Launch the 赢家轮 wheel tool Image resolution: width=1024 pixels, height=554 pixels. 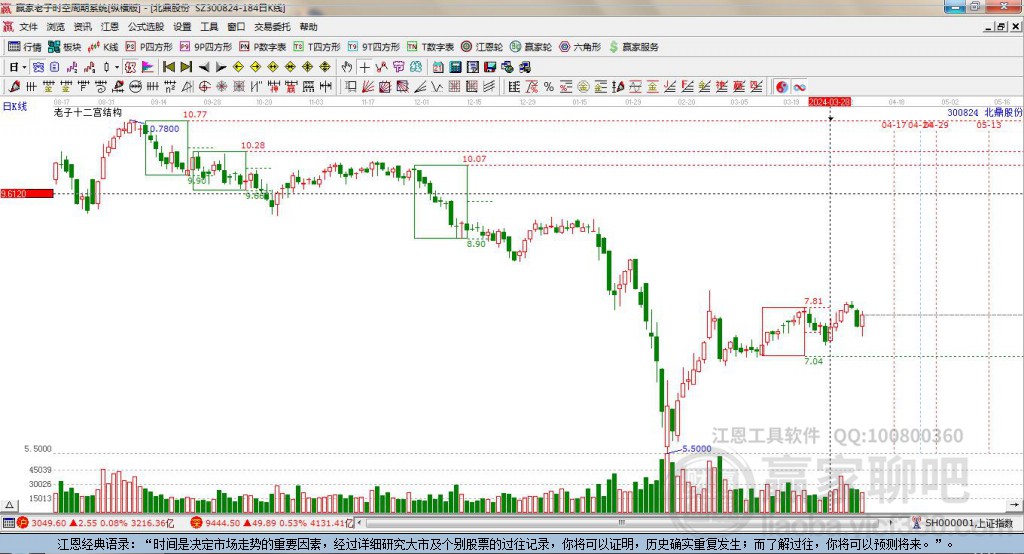coord(531,47)
